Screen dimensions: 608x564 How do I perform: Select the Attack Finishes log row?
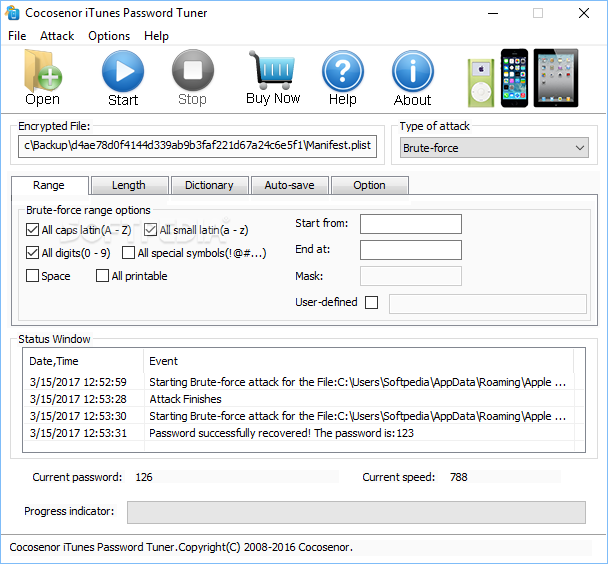(303, 399)
